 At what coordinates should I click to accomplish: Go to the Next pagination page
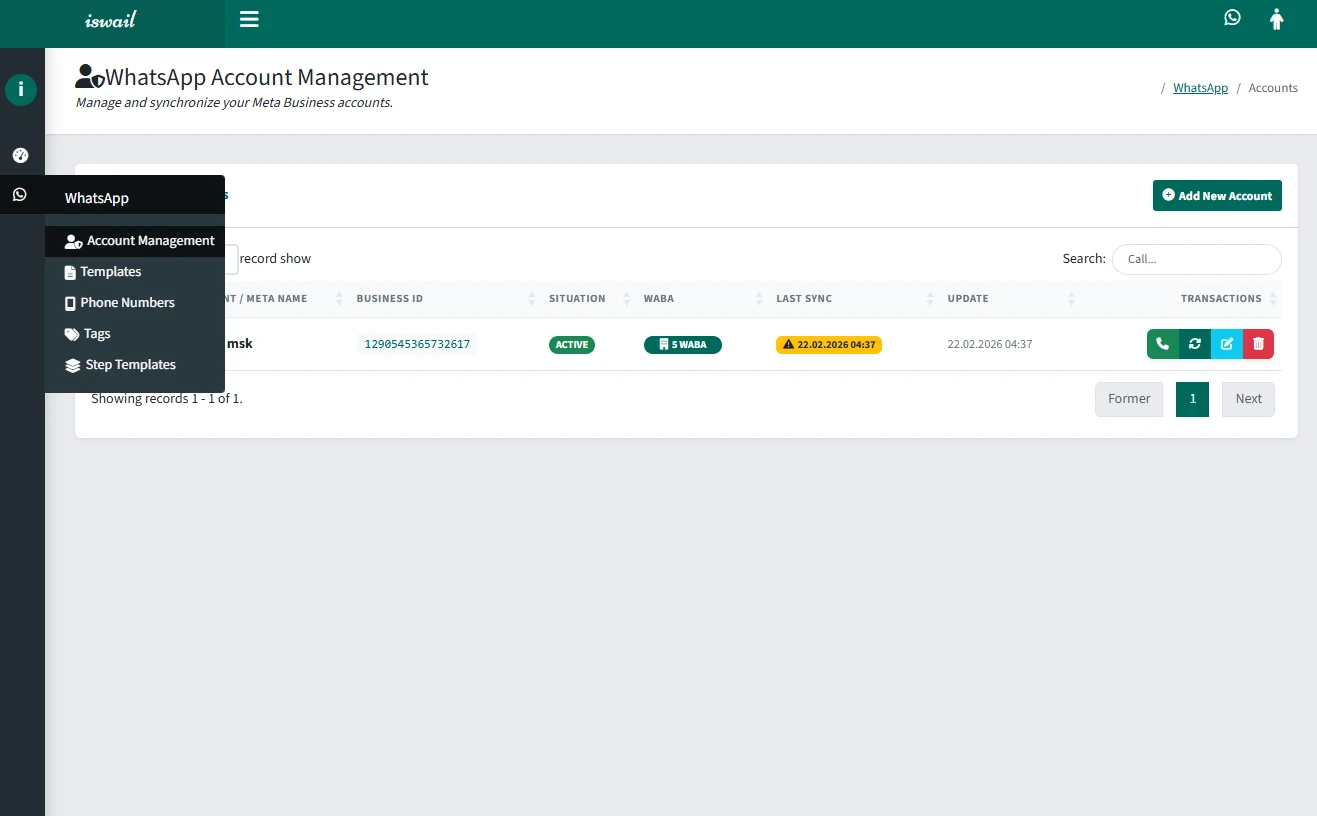(1248, 399)
